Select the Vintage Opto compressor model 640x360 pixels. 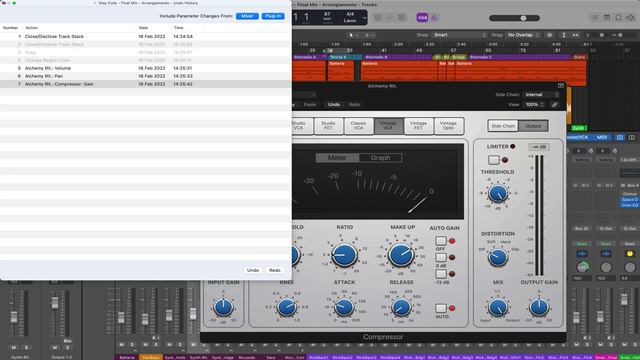[x=449, y=126]
